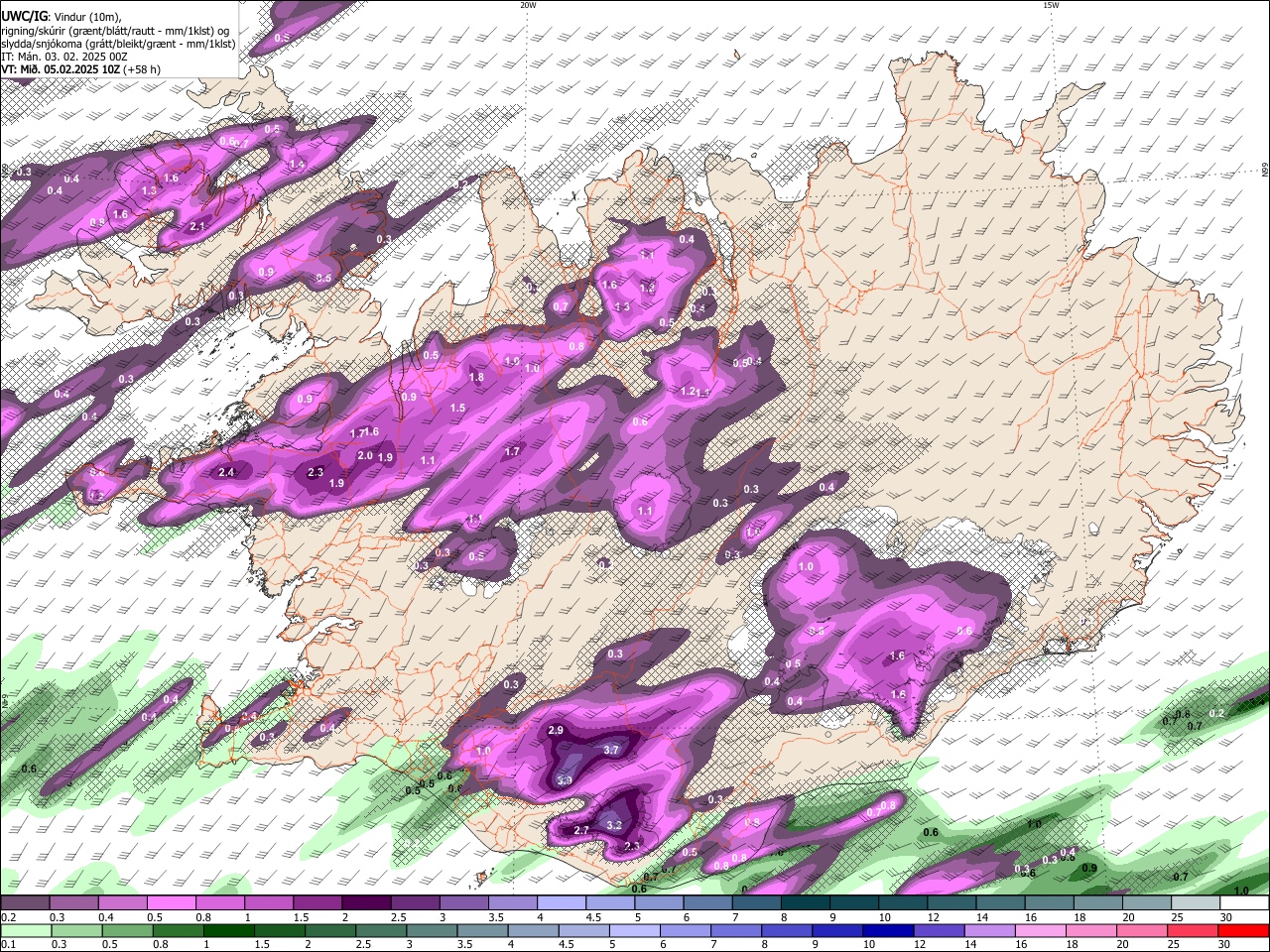Click the 3.2 snowfall value near the south coast

coord(614,824)
